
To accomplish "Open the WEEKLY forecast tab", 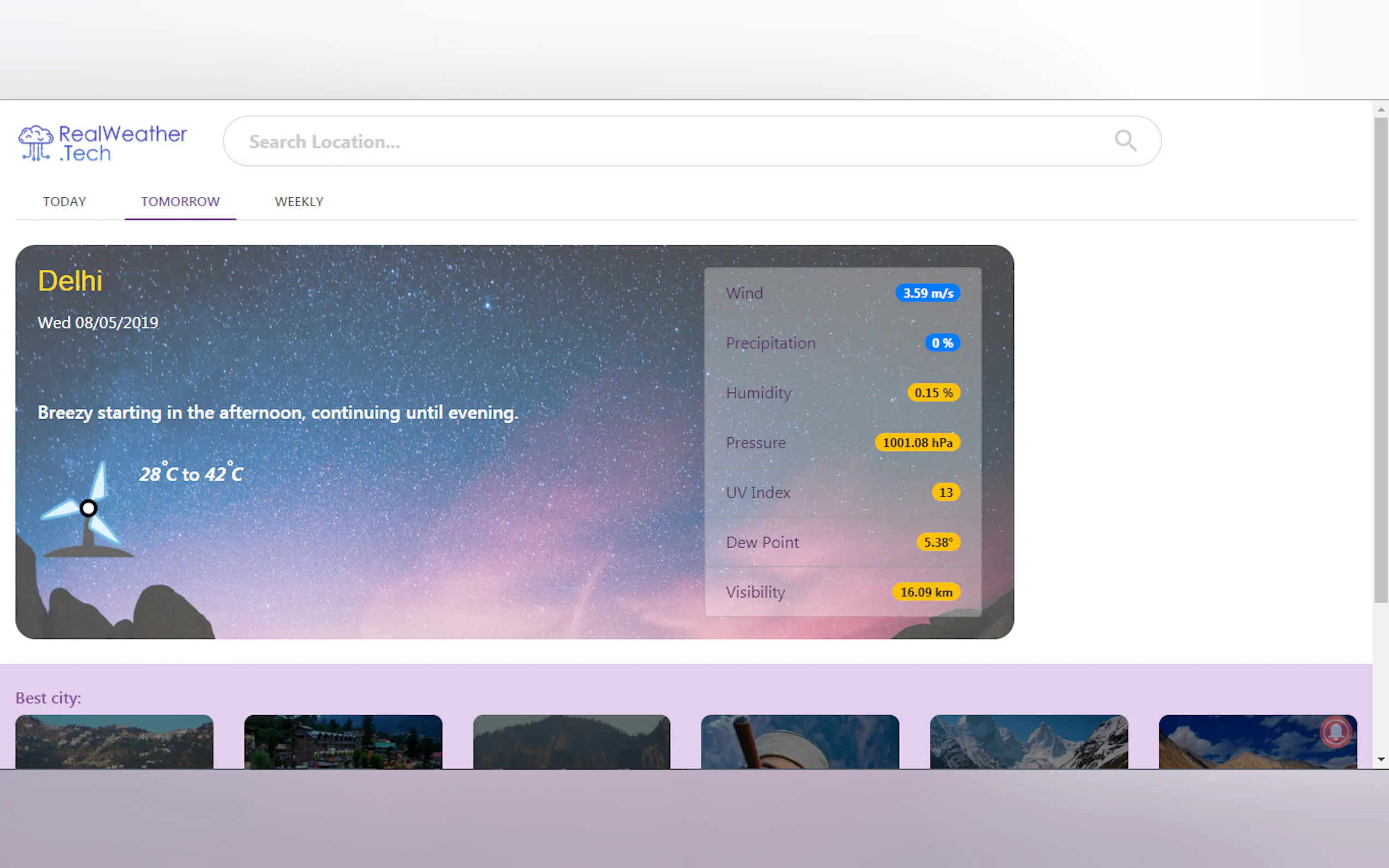I will click(x=299, y=202).
